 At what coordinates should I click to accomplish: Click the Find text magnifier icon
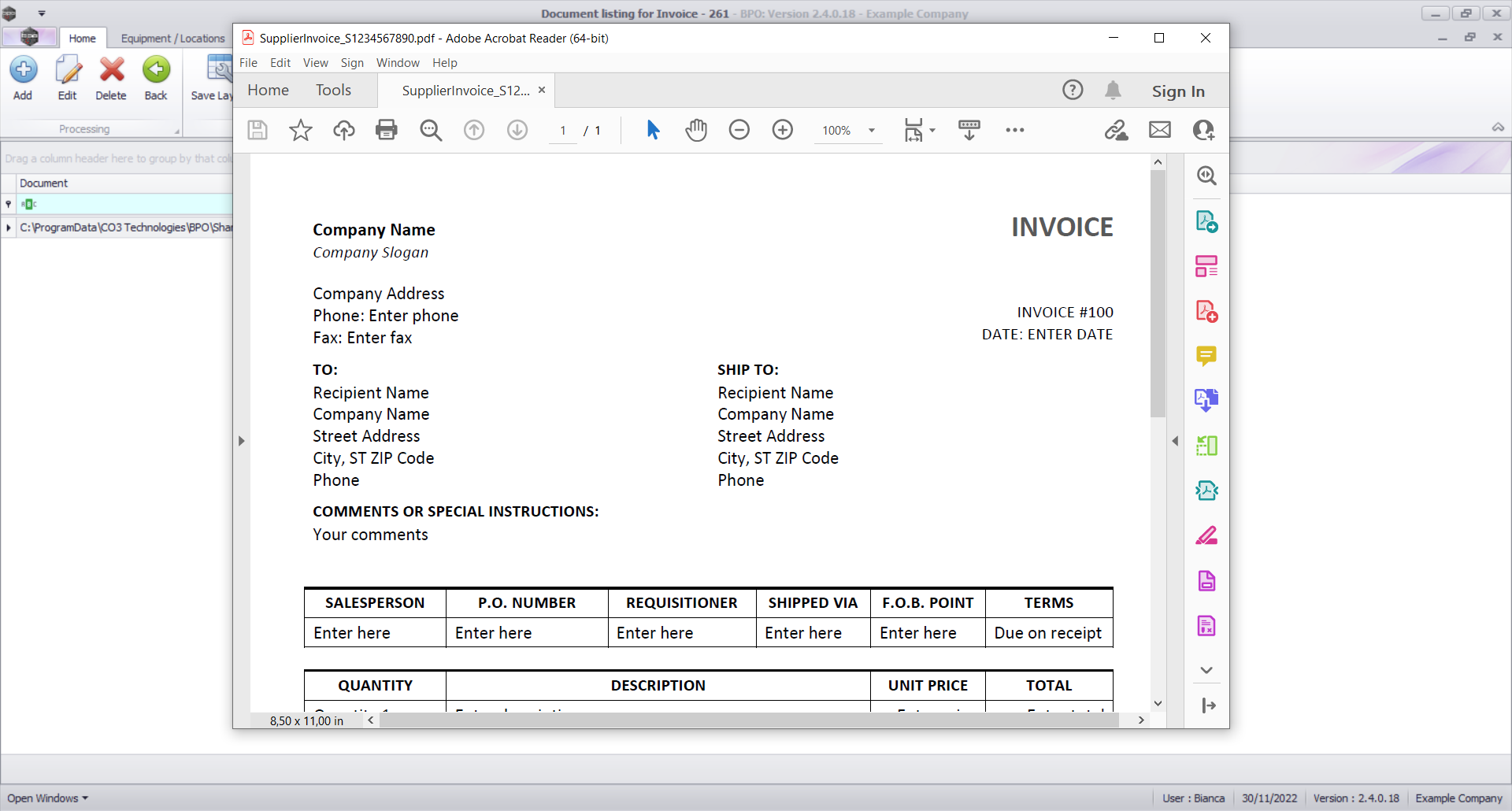coord(431,130)
